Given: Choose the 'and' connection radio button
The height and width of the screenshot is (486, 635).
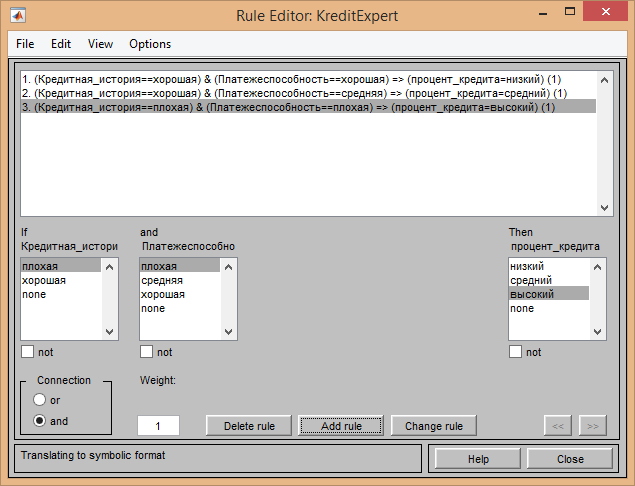Looking at the screenshot, I should (39, 421).
